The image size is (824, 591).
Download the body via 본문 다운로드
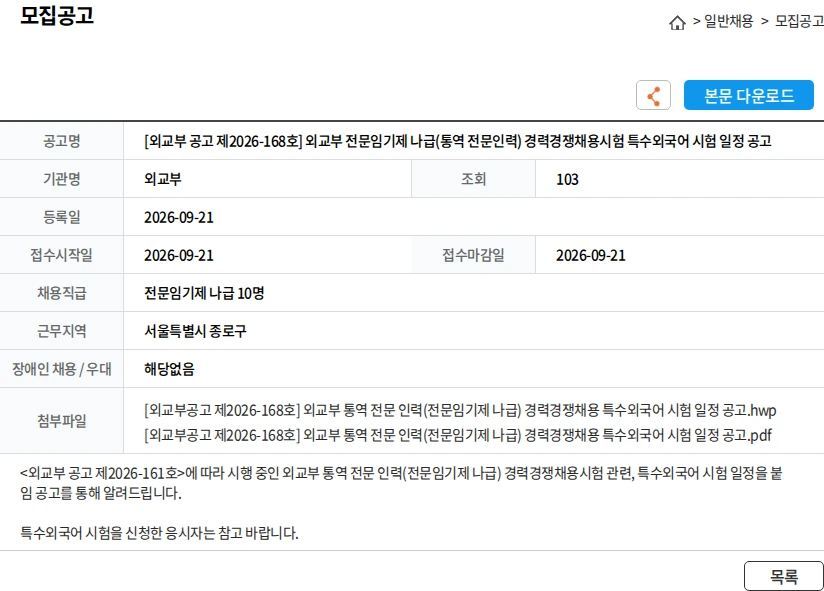pos(748,95)
